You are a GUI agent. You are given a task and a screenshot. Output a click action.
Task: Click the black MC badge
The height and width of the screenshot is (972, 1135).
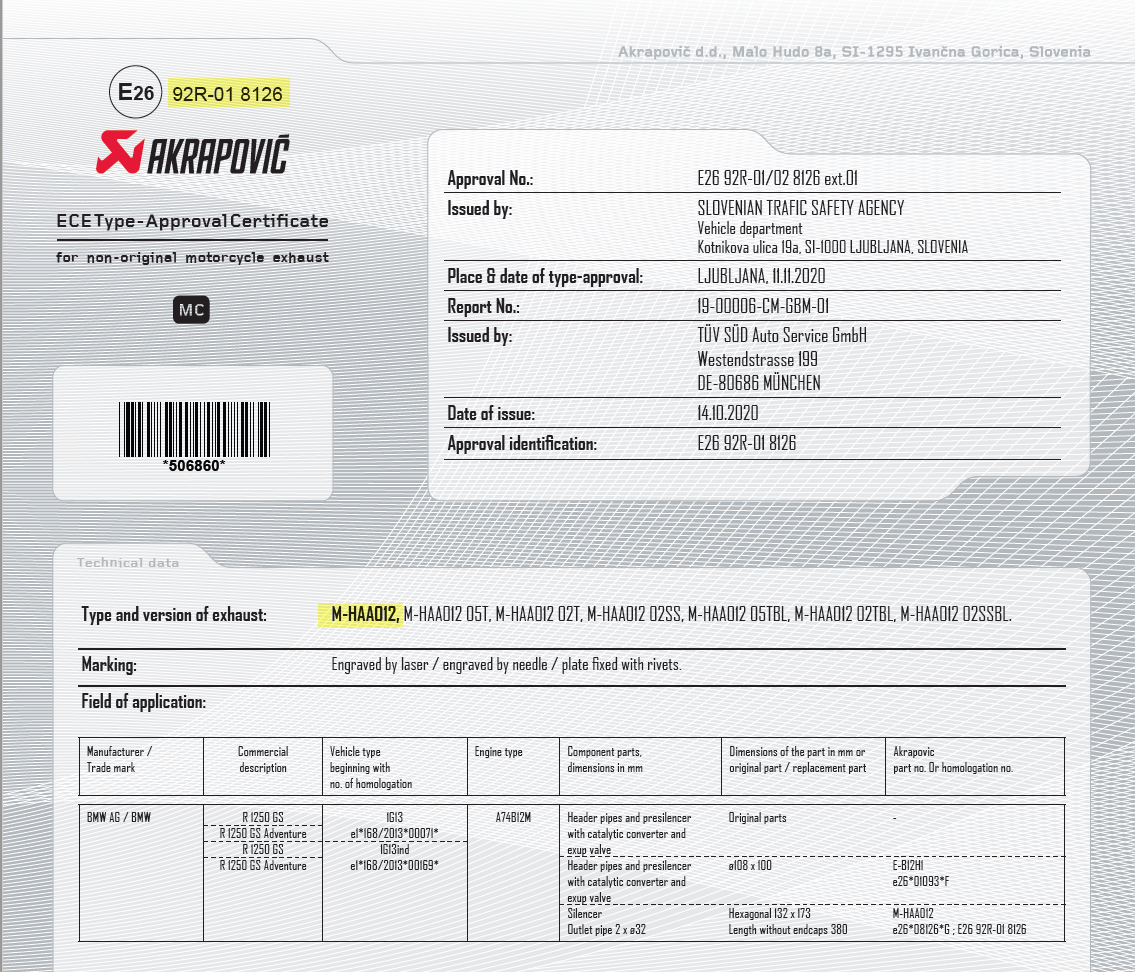pos(191,311)
